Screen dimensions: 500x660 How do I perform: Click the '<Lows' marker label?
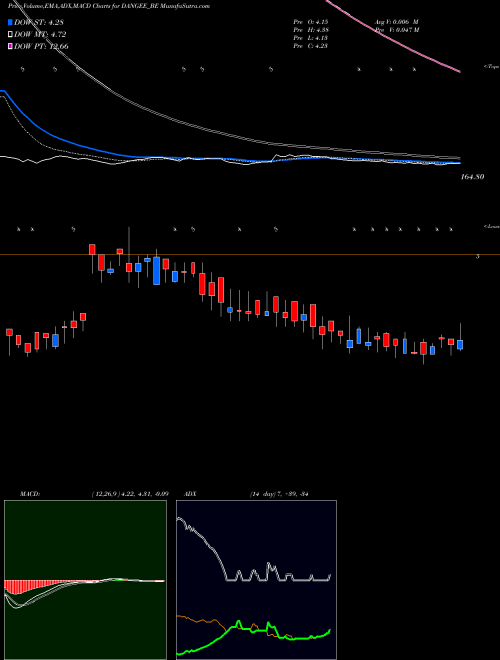tap(491, 226)
